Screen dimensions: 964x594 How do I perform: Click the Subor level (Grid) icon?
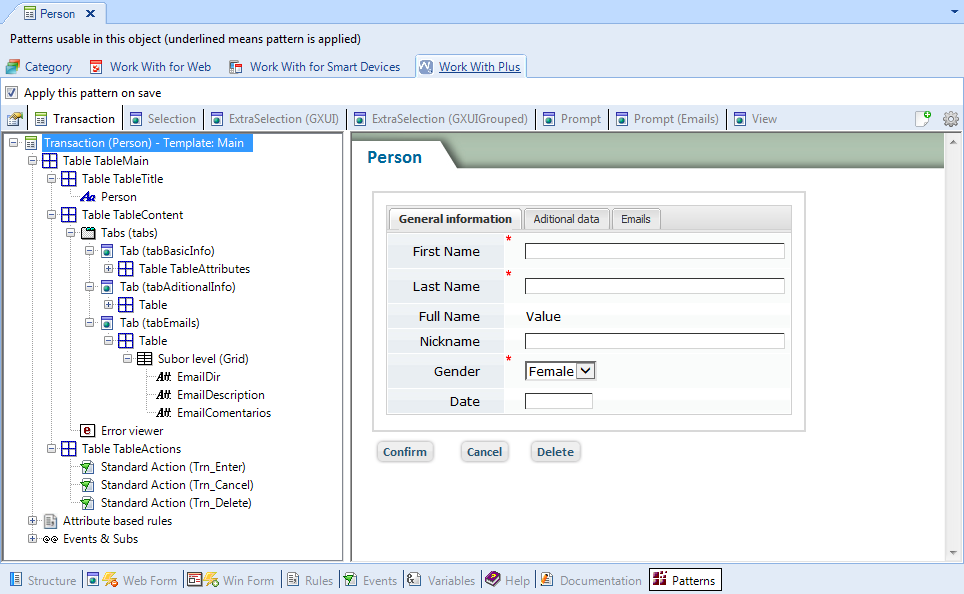click(145, 359)
